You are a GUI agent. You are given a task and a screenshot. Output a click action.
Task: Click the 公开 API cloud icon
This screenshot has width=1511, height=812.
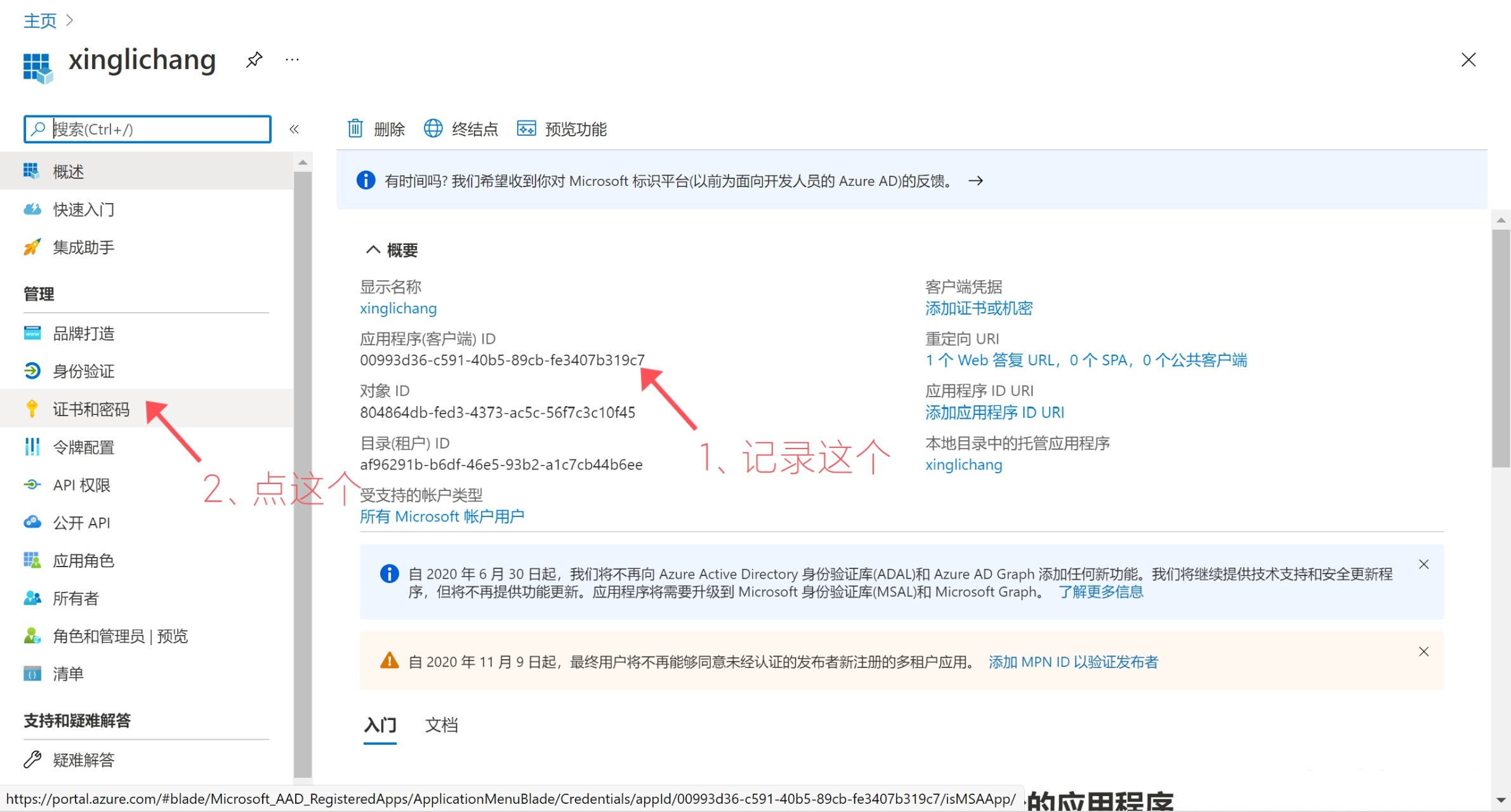[x=32, y=522]
